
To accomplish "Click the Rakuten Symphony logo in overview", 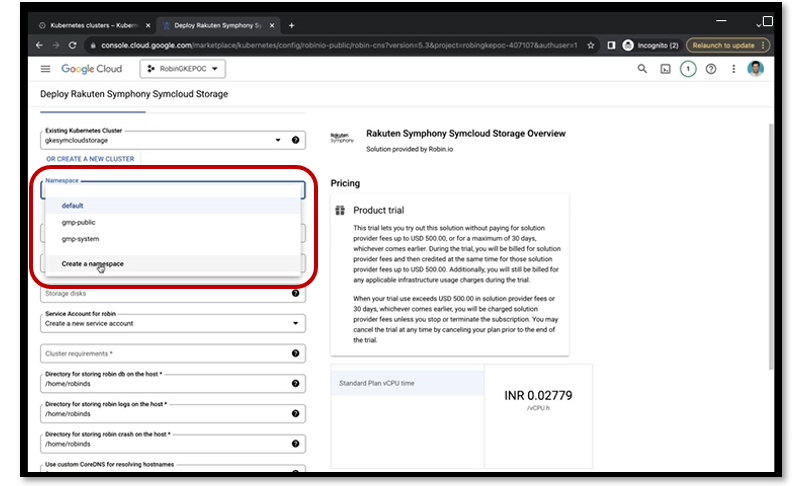I will coord(342,137).
